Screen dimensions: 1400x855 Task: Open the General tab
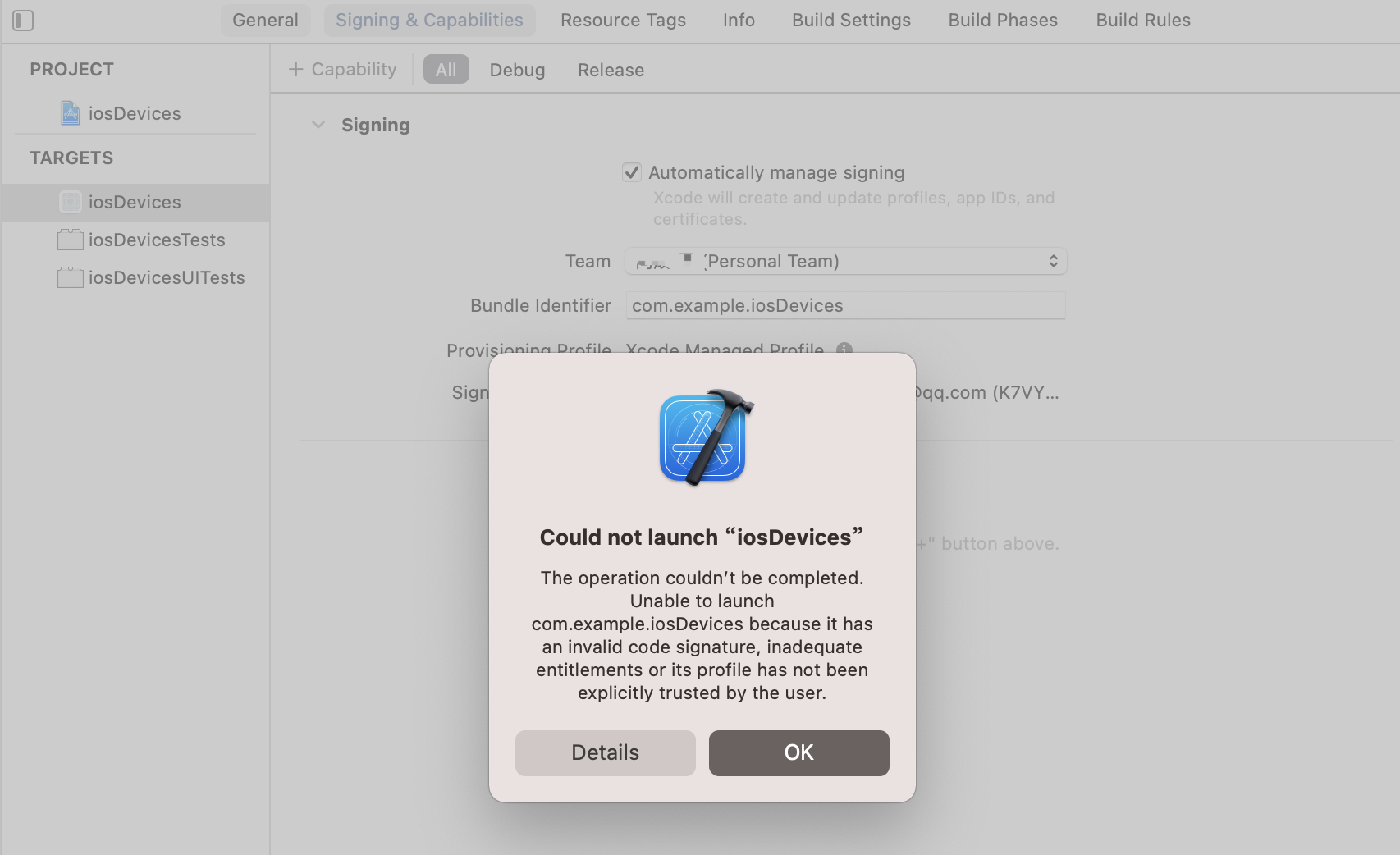click(x=265, y=20)
